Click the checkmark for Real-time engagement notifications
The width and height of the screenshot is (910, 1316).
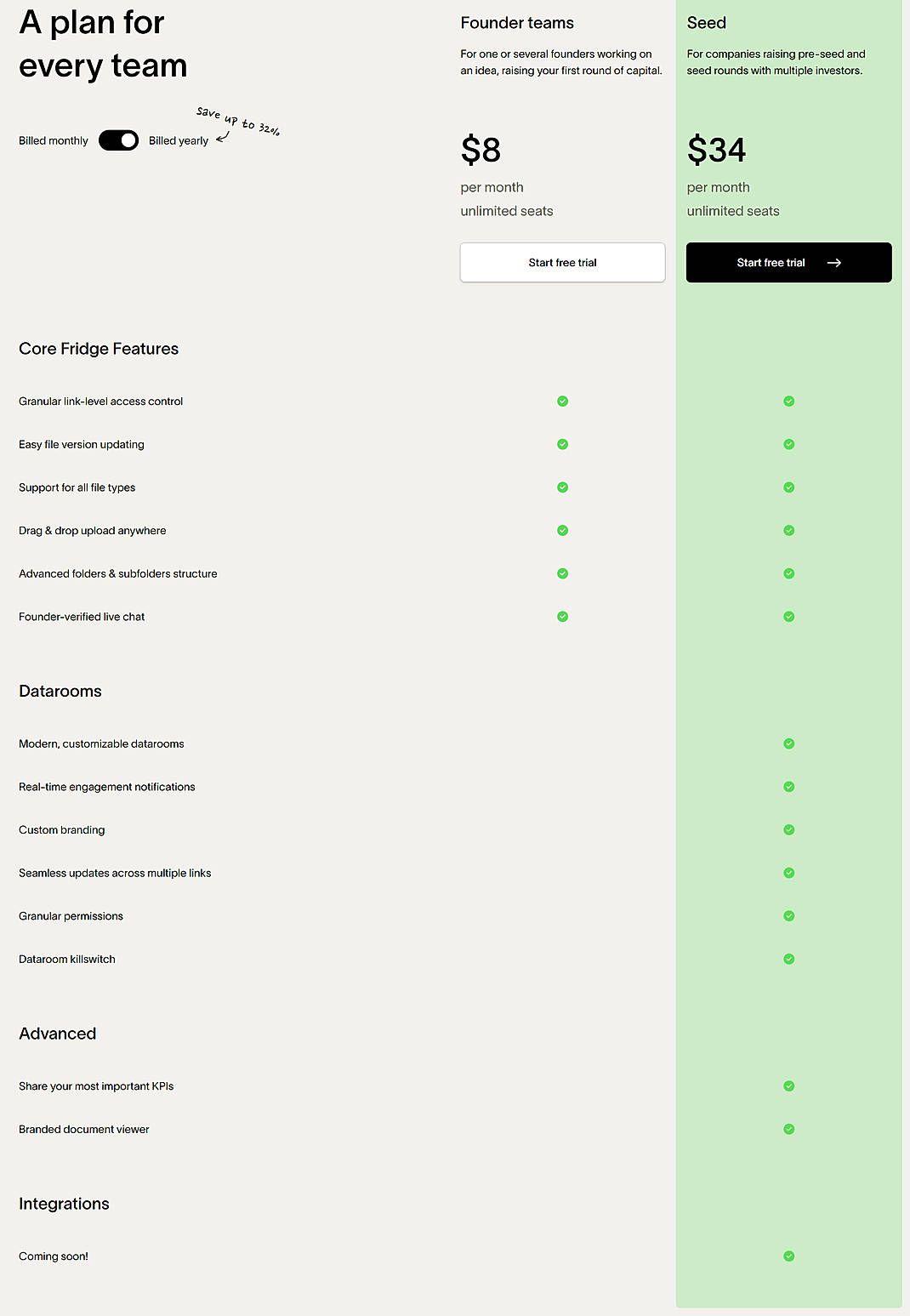788,786
